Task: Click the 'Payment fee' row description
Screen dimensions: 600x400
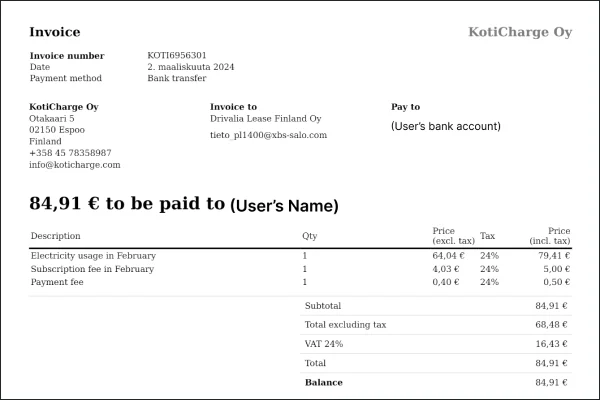Action: click(57, 282)
